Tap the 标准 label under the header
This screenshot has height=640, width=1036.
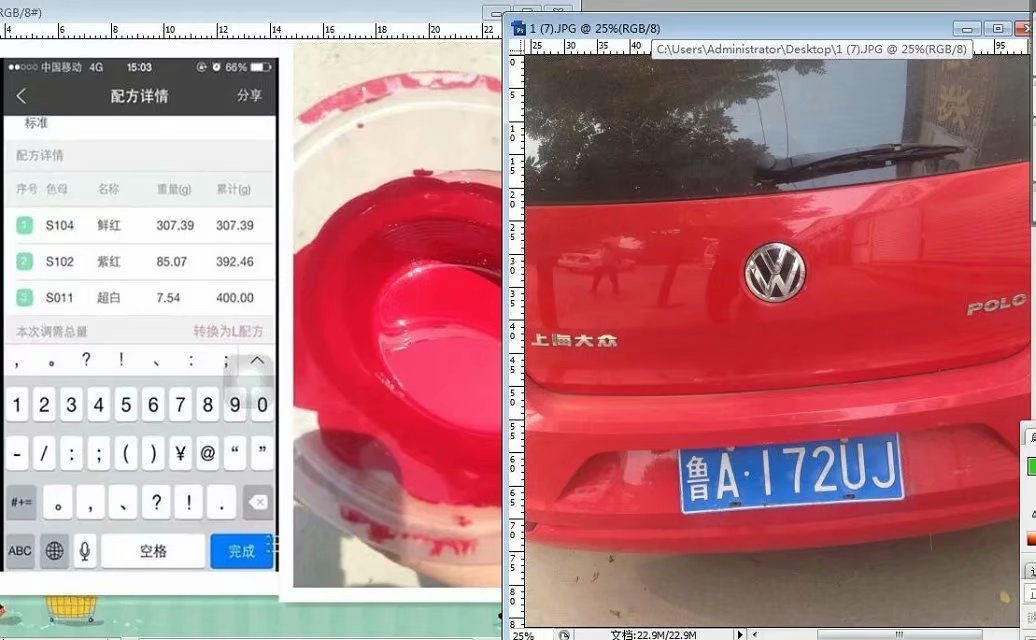coord(36,123)
